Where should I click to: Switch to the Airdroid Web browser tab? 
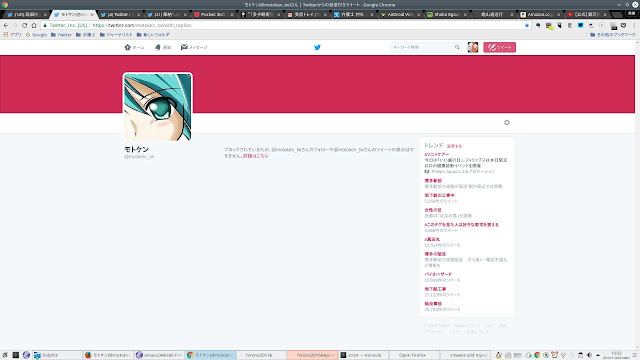tap(399, 14)
